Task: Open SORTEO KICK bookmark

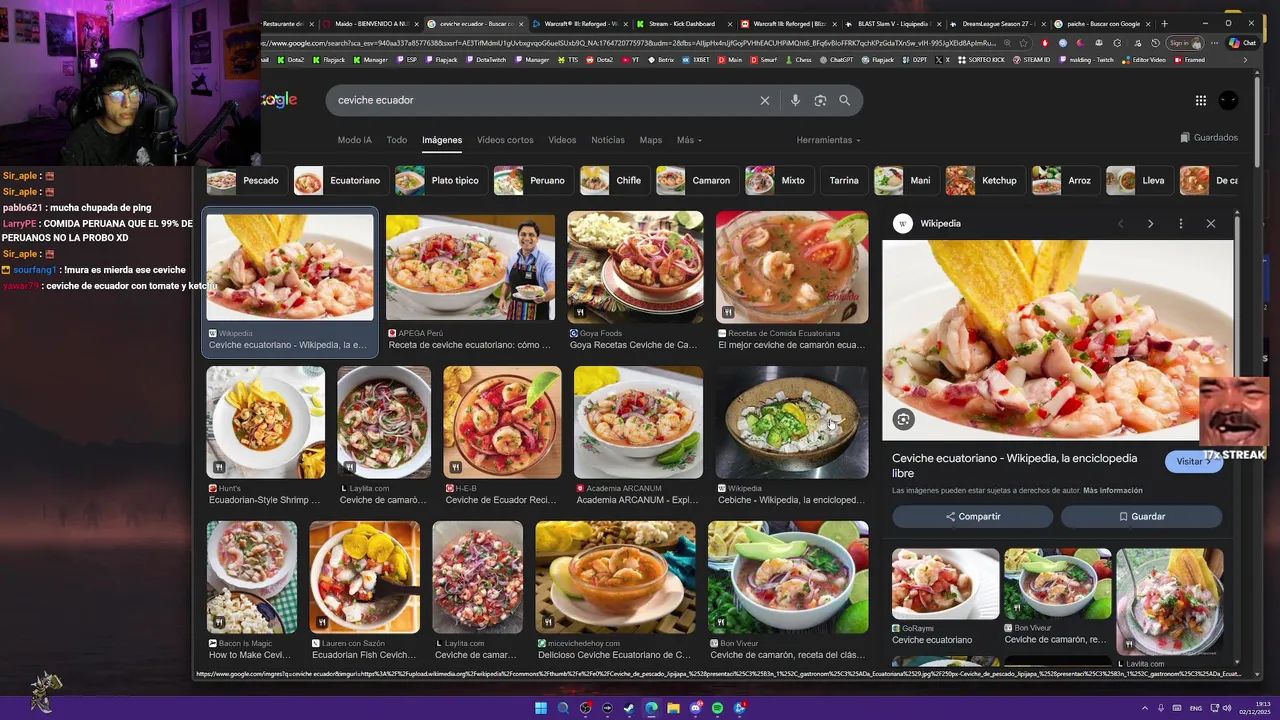Action: point(982,60)
